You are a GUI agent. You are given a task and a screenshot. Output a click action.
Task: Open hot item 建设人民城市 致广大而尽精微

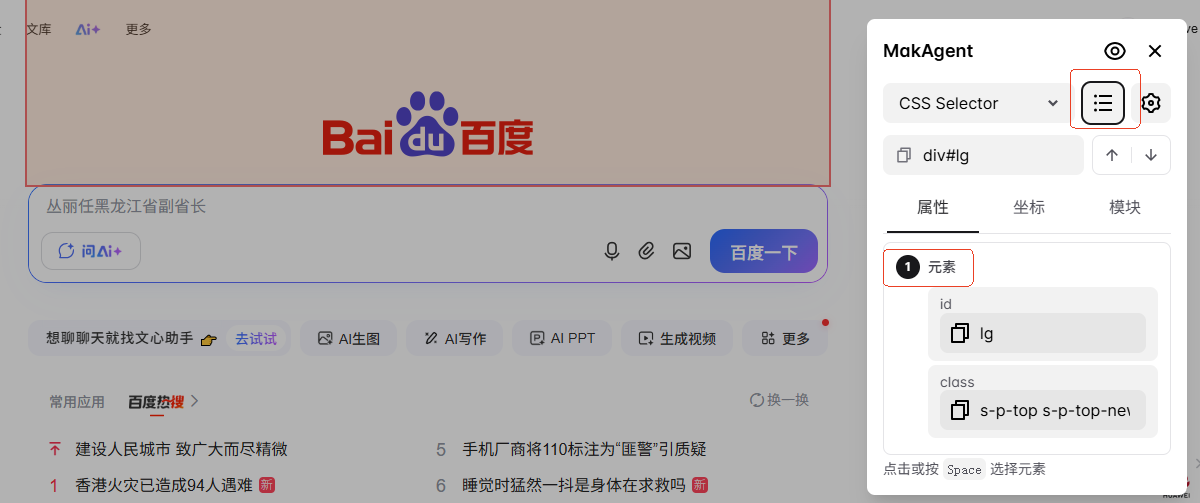(x=182, y=450)
